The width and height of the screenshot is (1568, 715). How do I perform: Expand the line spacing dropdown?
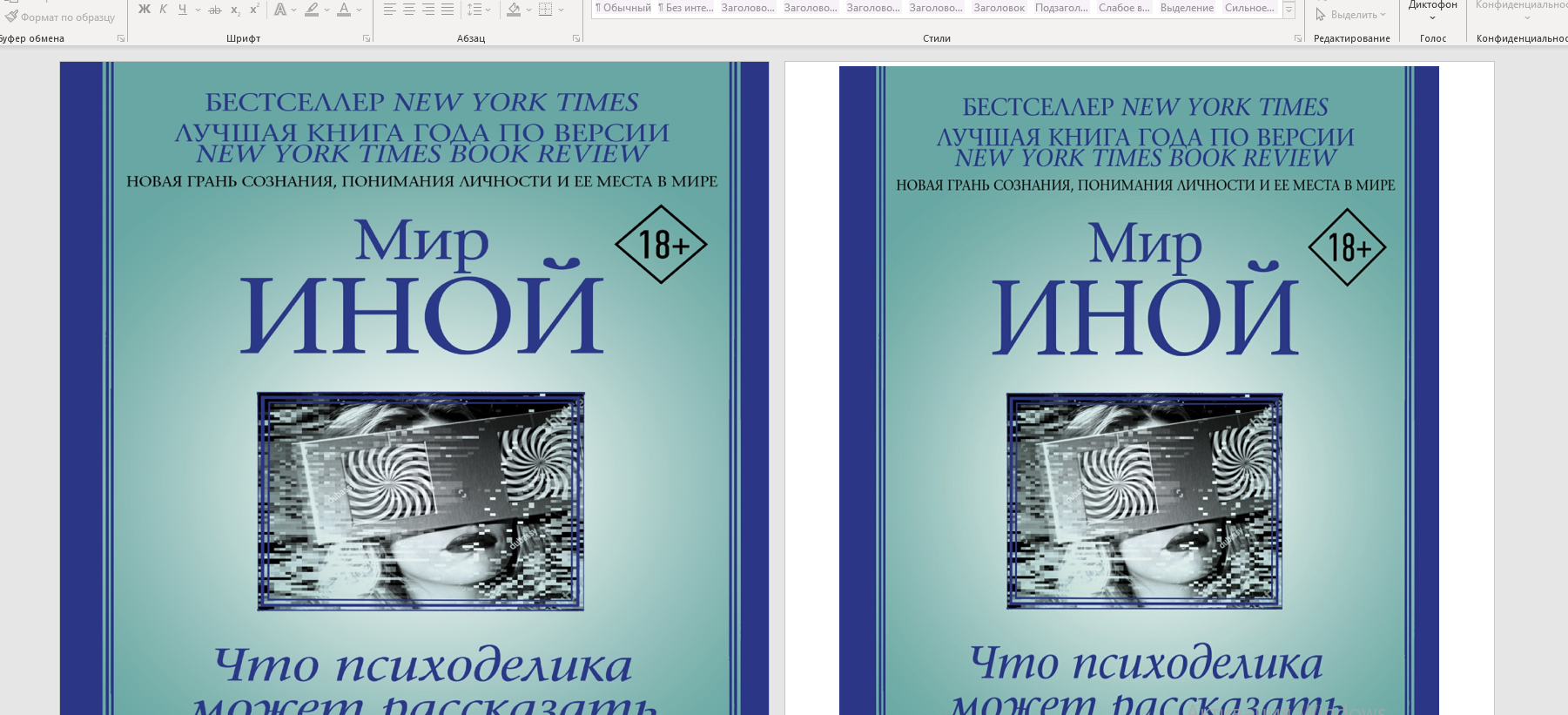(488, 10)
